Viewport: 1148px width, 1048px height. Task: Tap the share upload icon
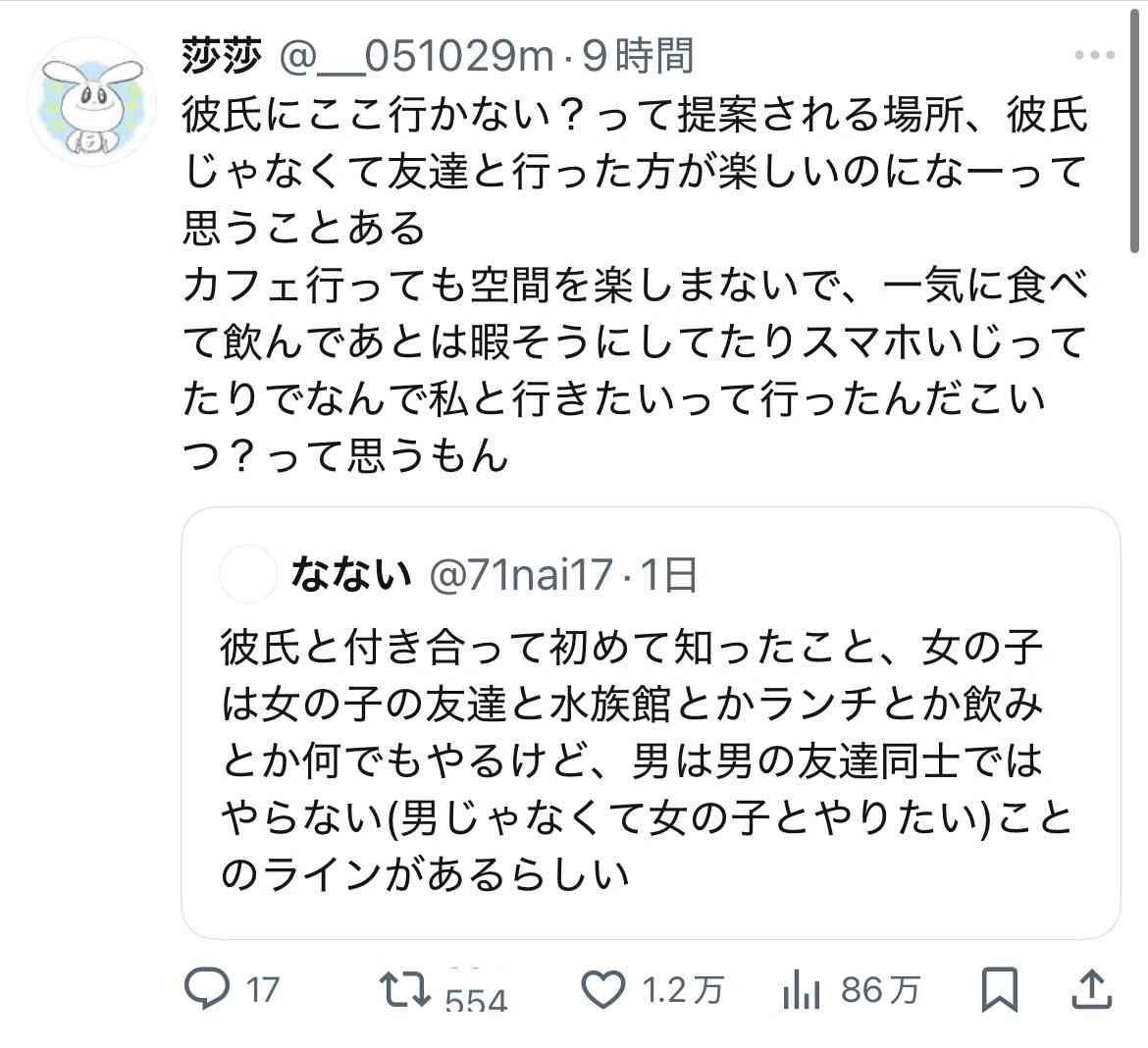pos(1093,988)
